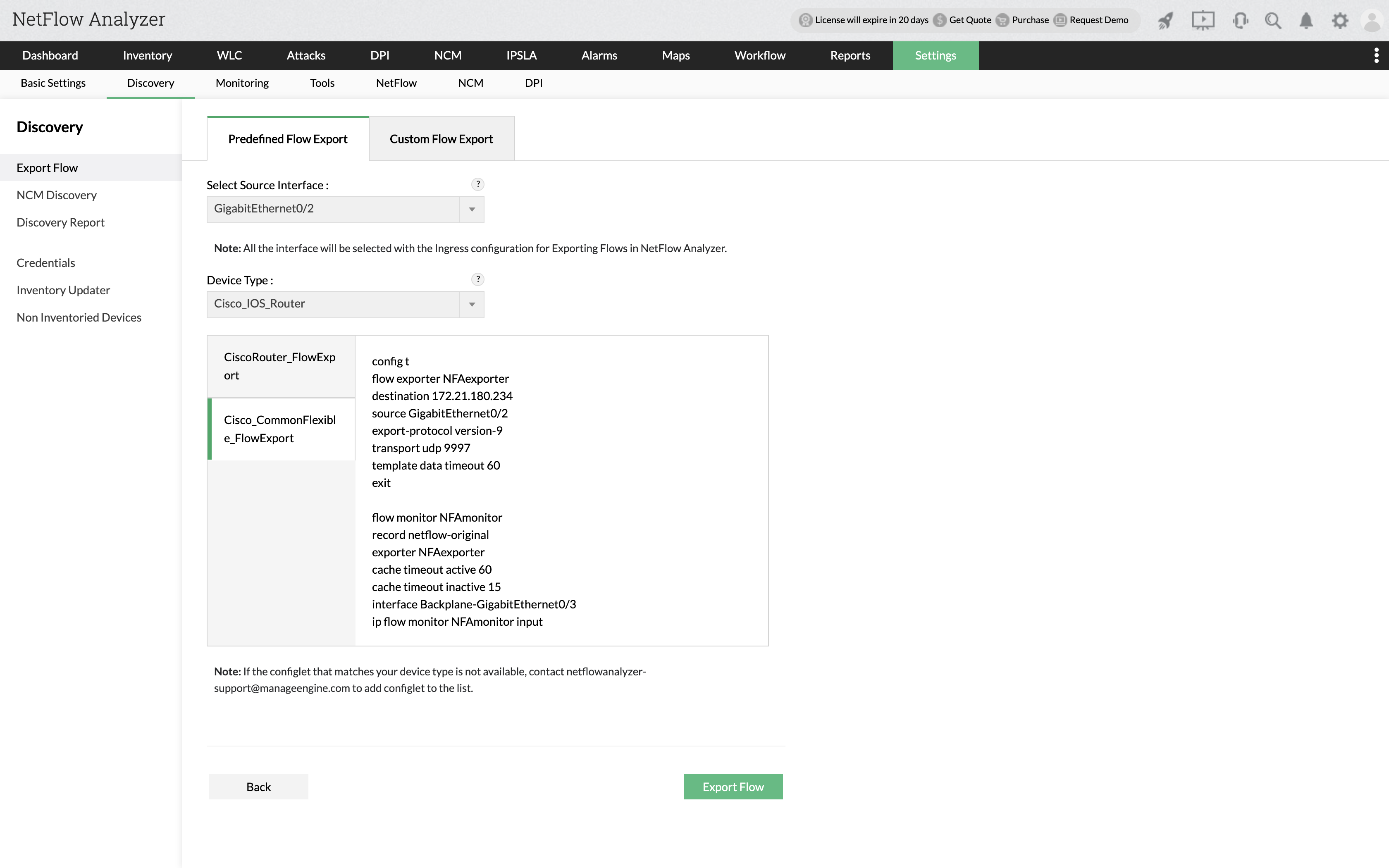Click help icon beside Select Source Interface

(477, 184)
